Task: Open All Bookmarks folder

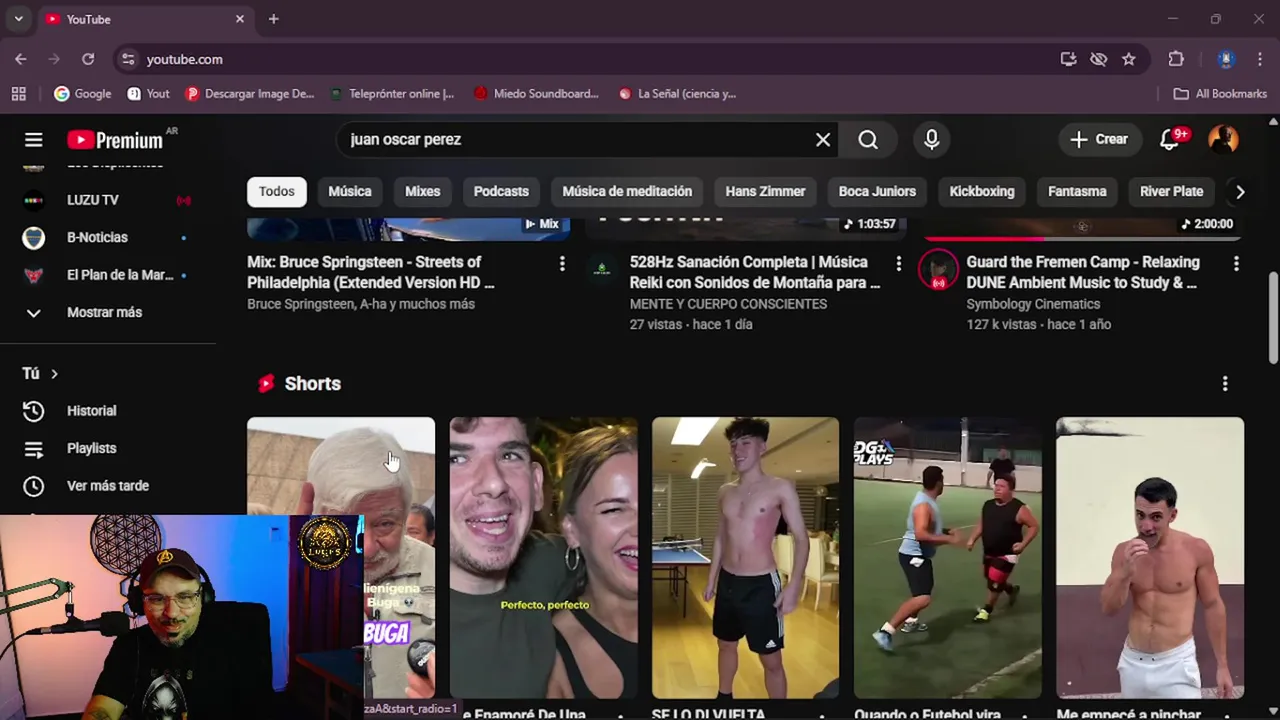Action: [1220, 94]
